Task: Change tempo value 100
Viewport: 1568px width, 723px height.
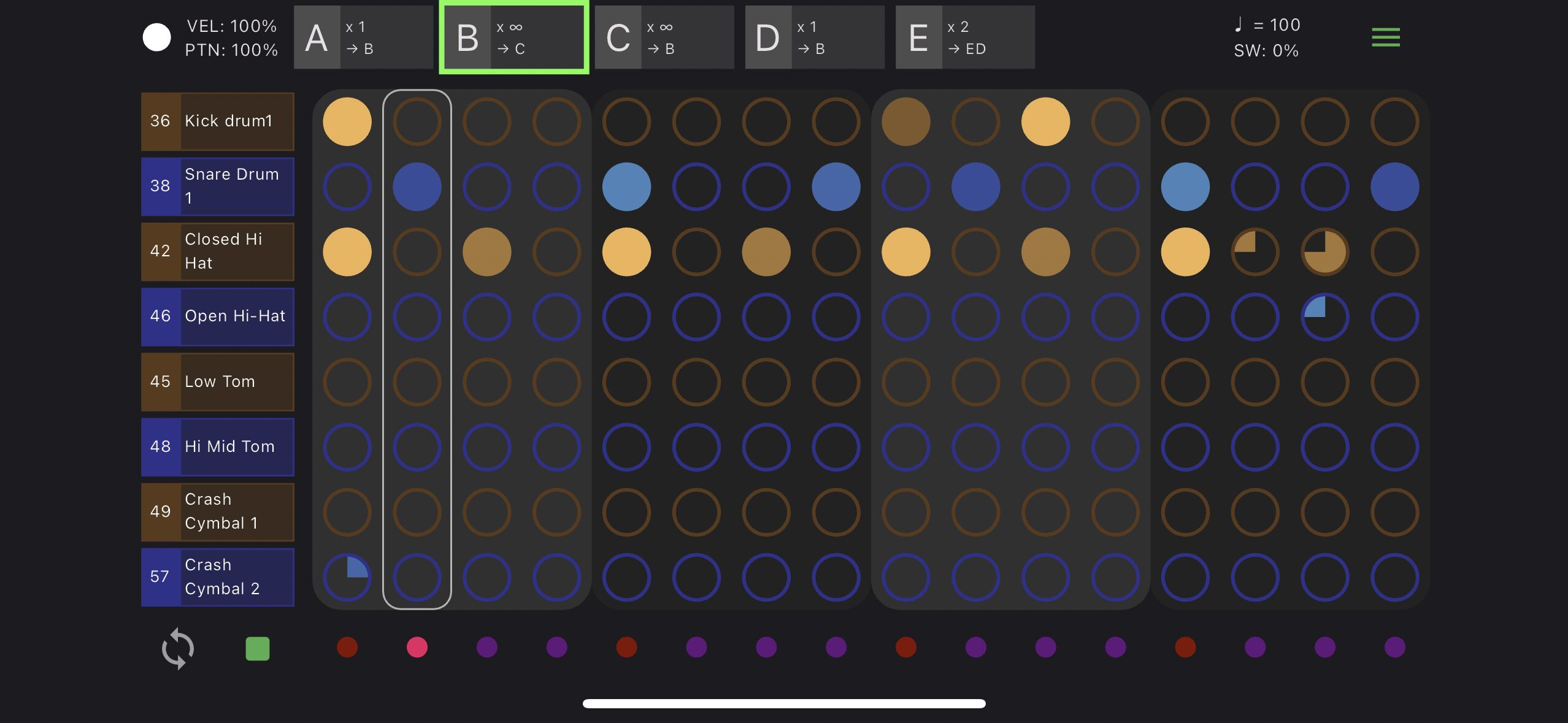Action: 1267,25
